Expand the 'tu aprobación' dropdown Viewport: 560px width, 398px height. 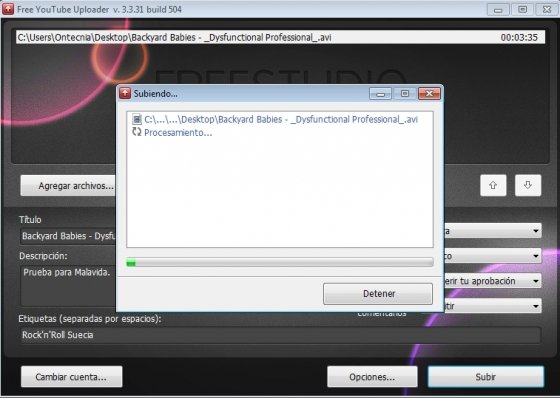[493, 281]
